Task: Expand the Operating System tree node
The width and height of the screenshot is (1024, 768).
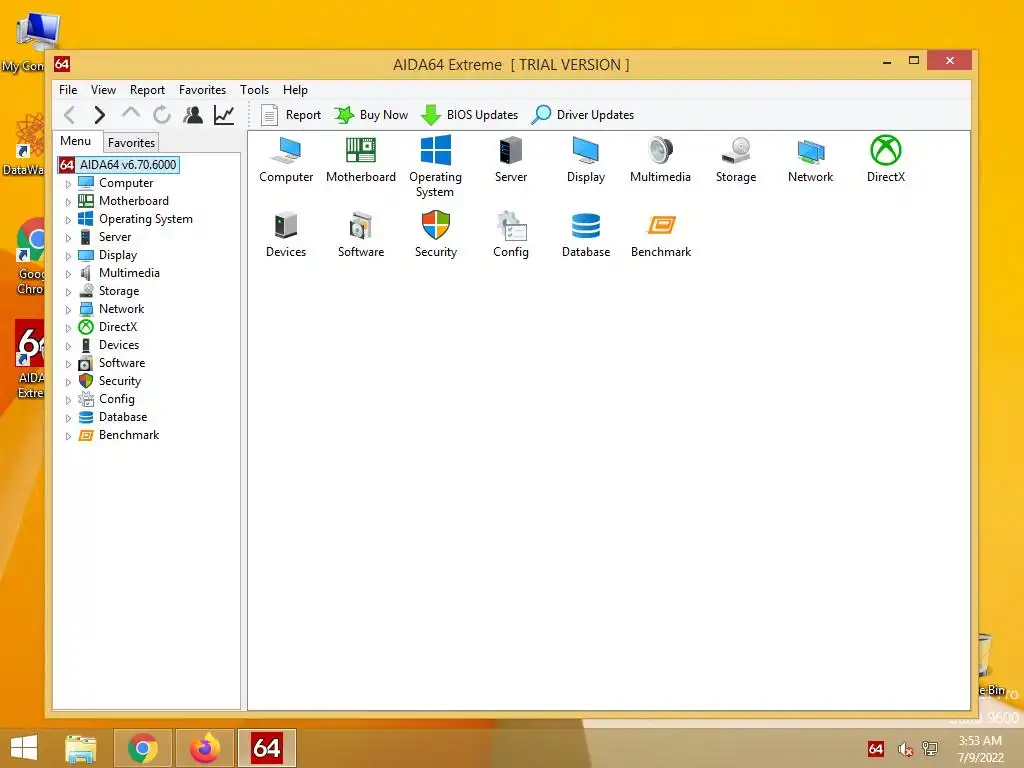Action: click(68, 220)
